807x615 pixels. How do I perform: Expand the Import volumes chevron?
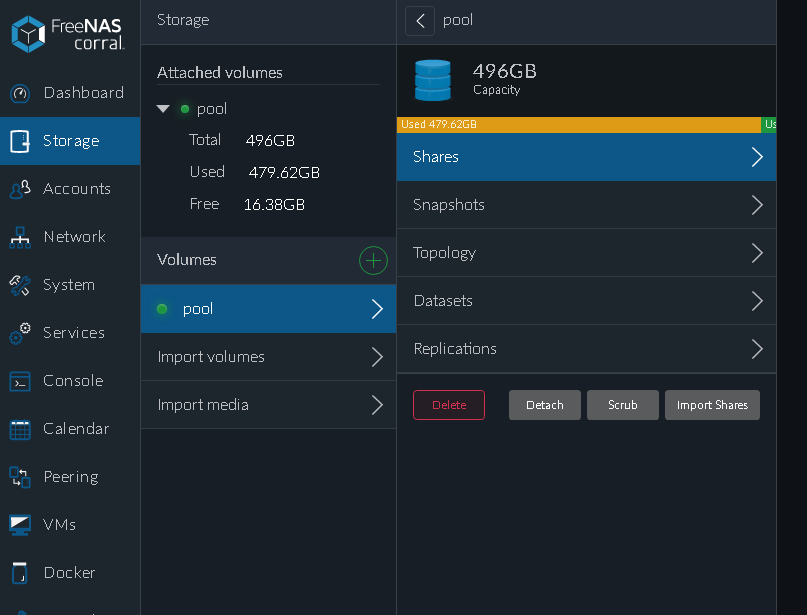click(377, 357)
